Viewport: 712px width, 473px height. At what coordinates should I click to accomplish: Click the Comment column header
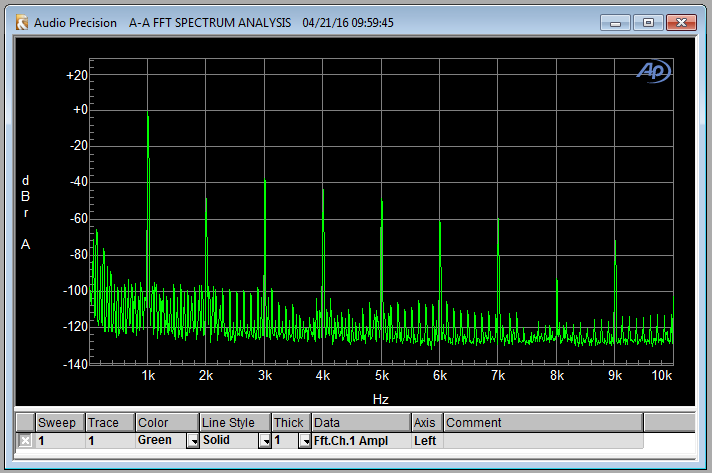pyautogui.click(x=543, y=423)
